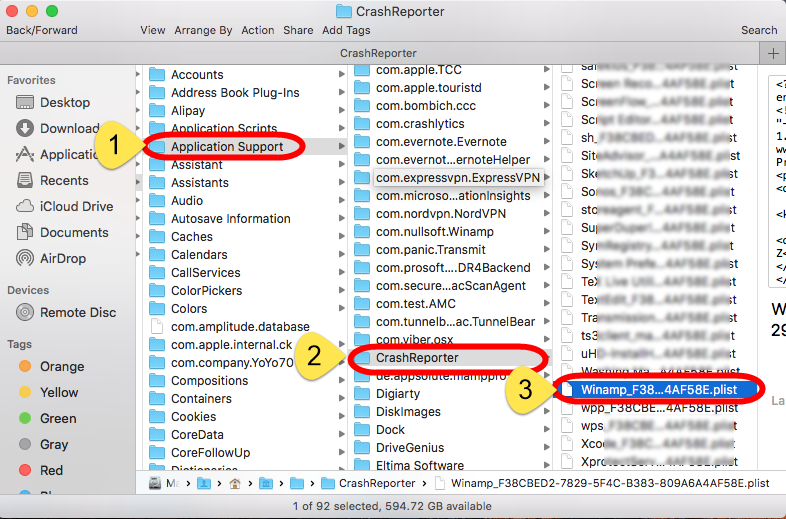This screenshot has height=519, width=786.
Task: Expand the Accounts folder arrow
Action: click(x=342, y=75)
